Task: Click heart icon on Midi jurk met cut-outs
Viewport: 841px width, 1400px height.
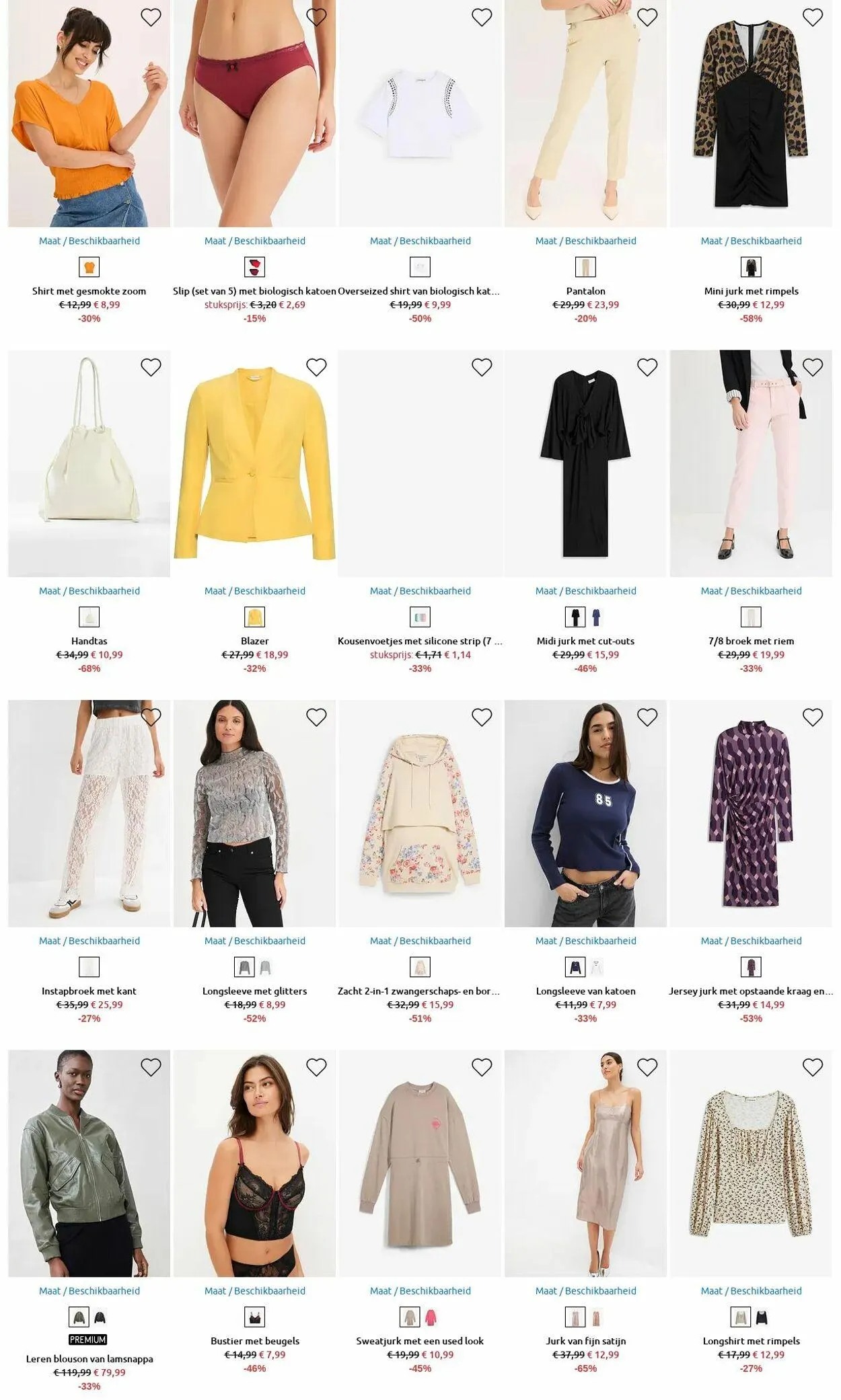Action: point(647,367)
